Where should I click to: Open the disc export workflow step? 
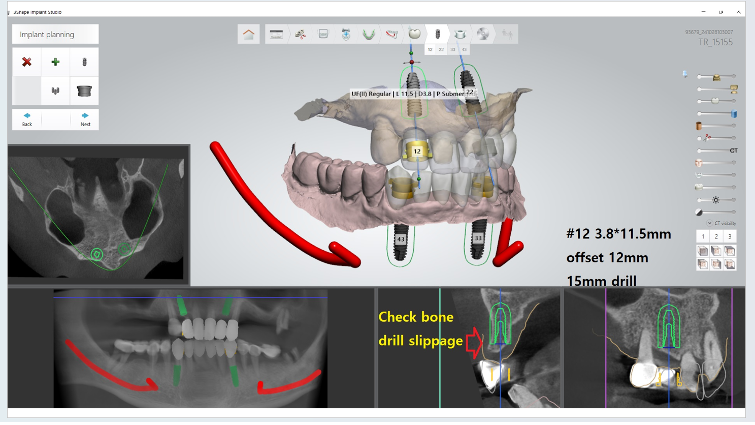[x=483, y=34]
